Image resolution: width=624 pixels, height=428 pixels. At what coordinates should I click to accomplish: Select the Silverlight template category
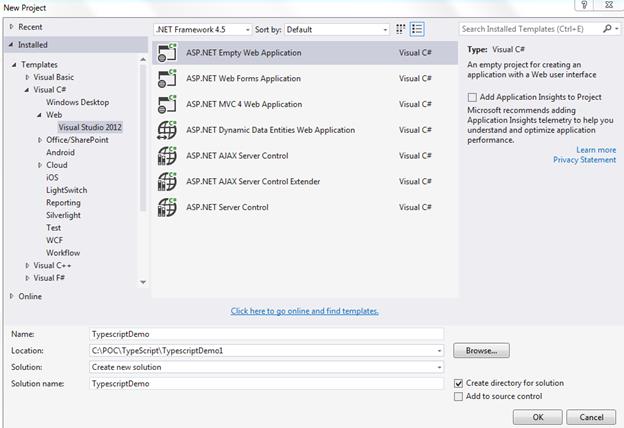63,215
